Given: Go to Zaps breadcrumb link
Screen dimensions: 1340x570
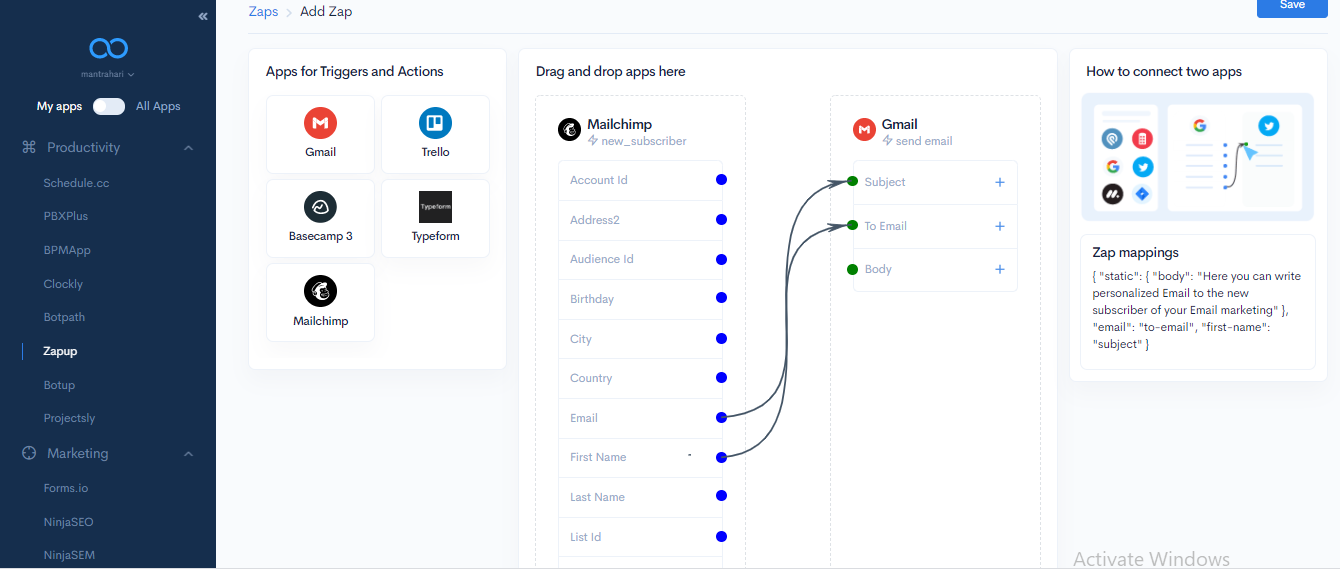Looking at the screenshot, I should [x=263, y=12].
